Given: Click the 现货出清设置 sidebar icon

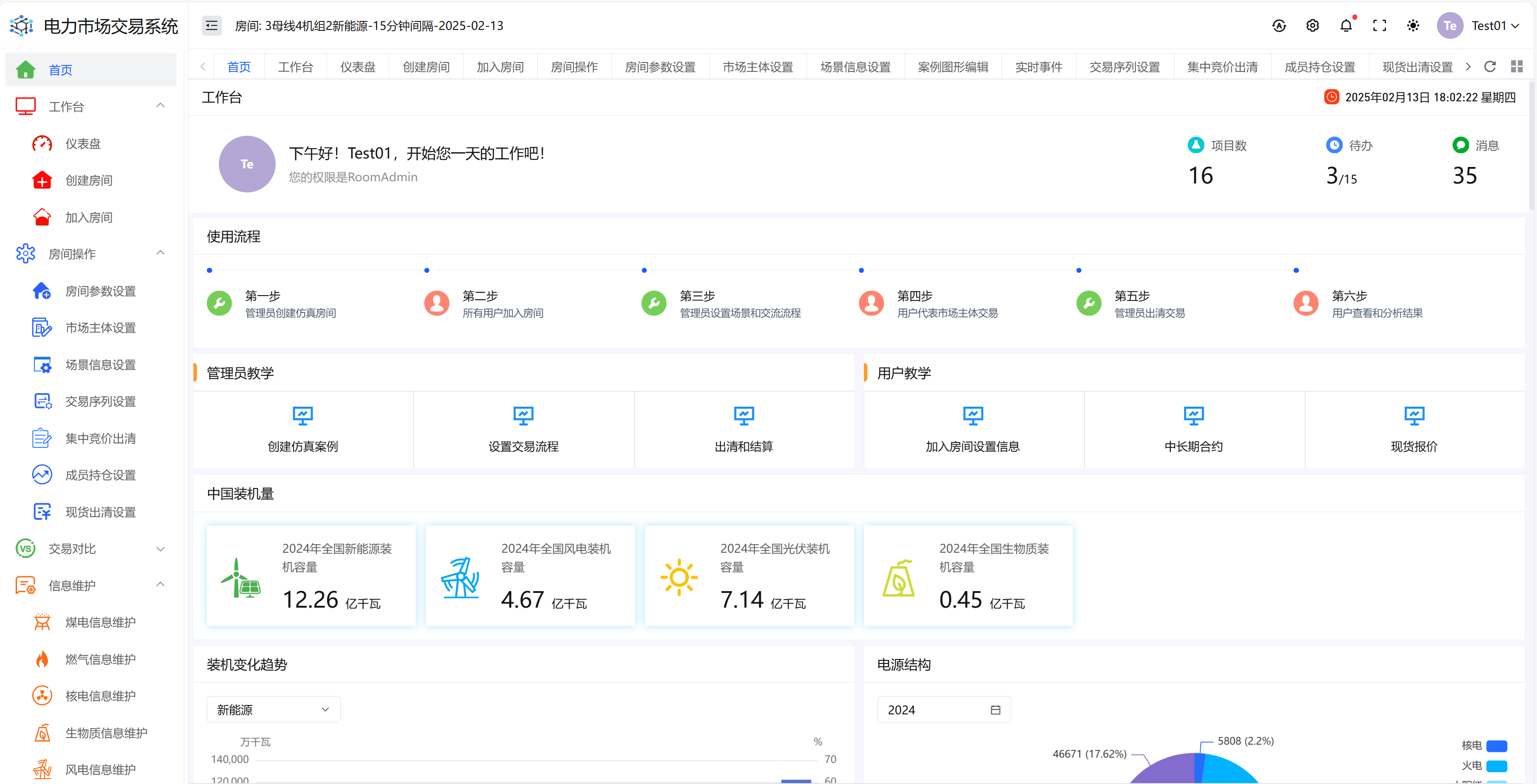Looking at the screenshot, I should tap(42, 512).
